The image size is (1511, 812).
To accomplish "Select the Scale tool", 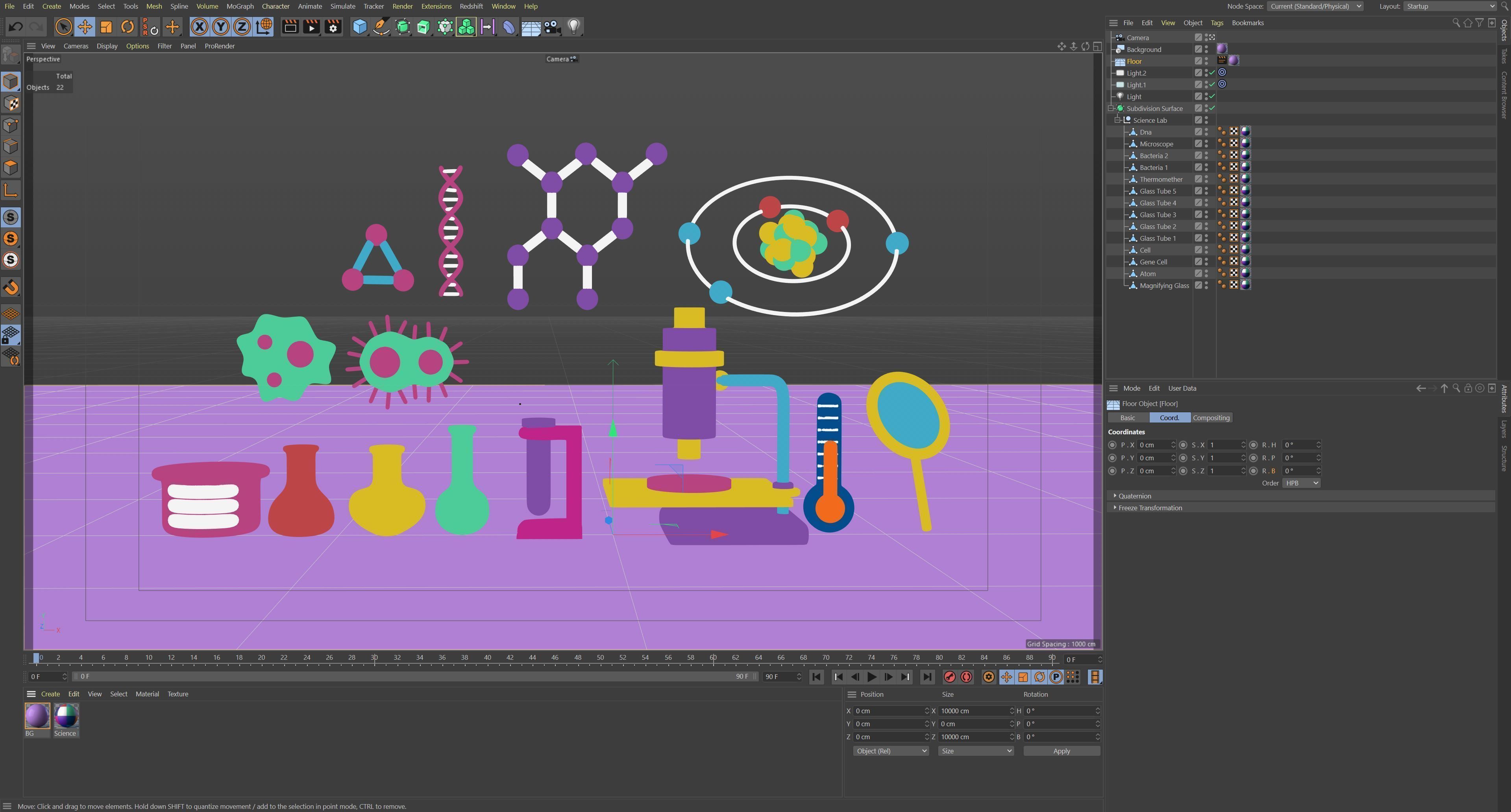I will tap(106, 26).
